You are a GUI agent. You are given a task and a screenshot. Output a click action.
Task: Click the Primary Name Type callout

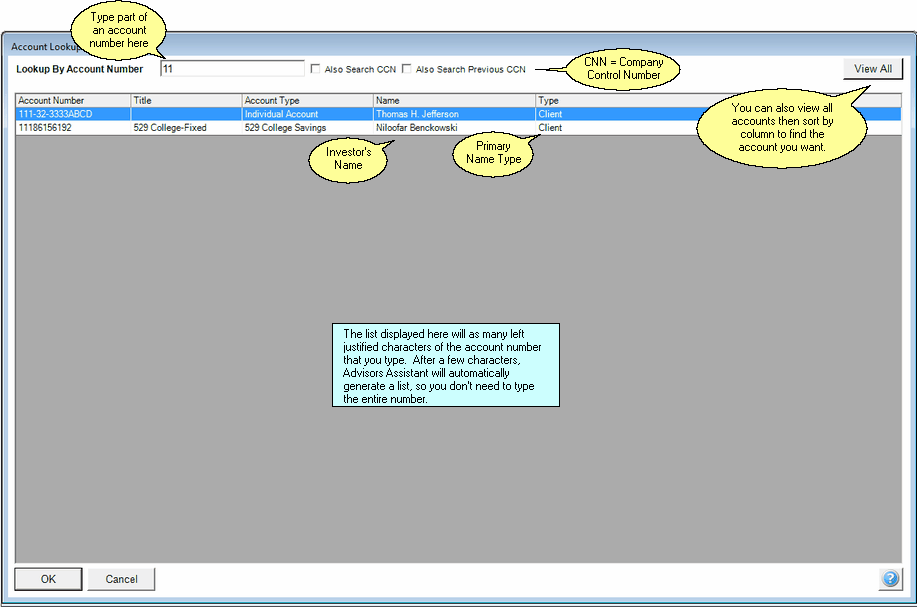coord(493,154)
